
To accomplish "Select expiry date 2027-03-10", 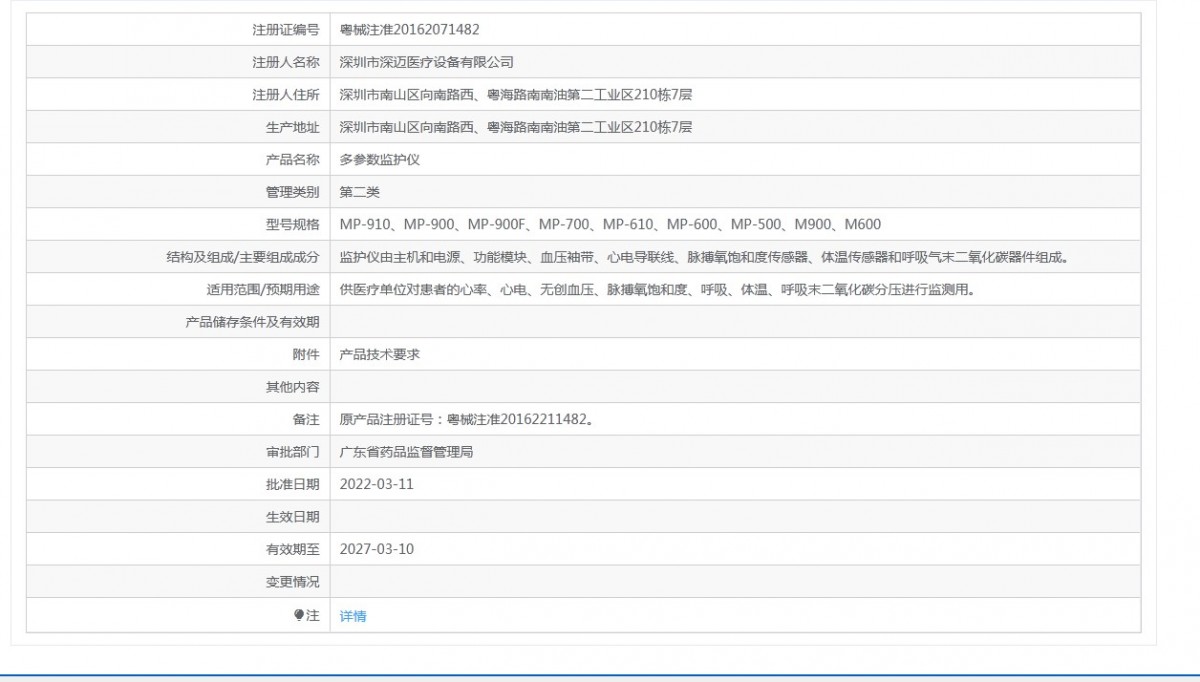I will (x=377, y=549).
